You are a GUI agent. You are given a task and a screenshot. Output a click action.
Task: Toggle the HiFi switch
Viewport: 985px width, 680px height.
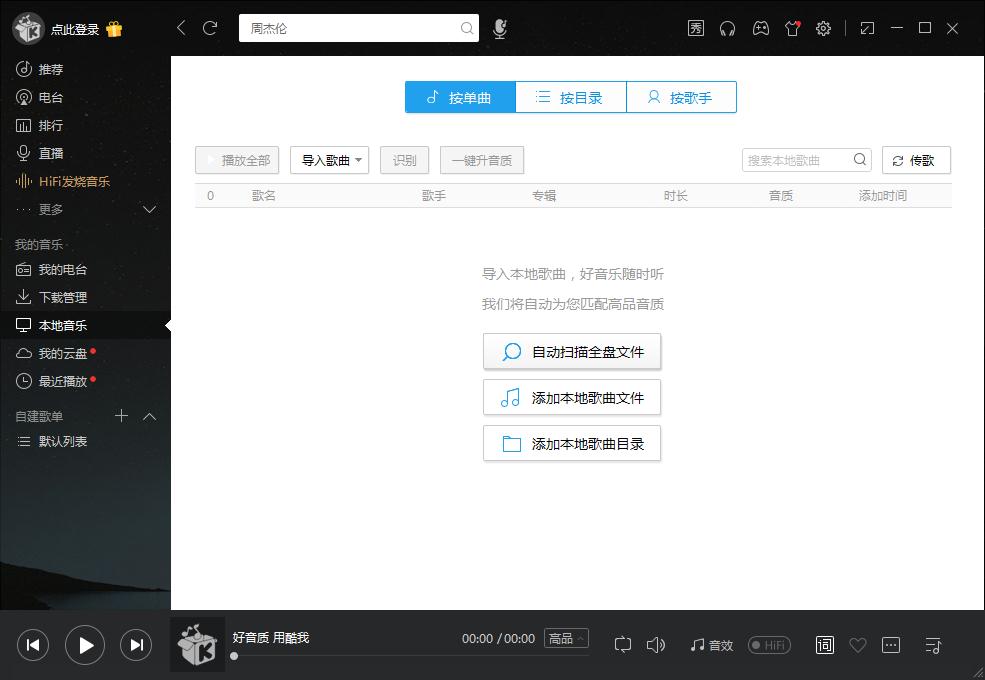769,645
